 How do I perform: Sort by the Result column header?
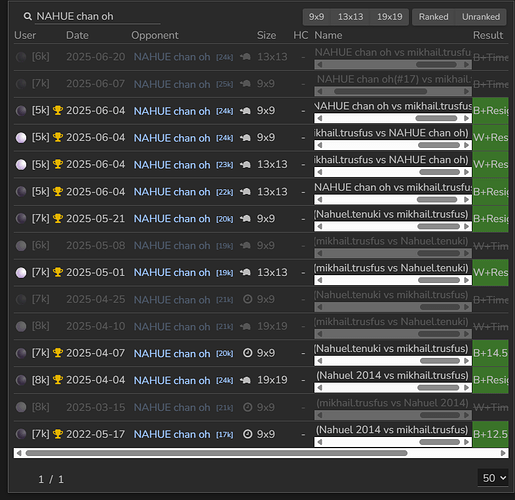pyautogui.click(x=488, y=35)
